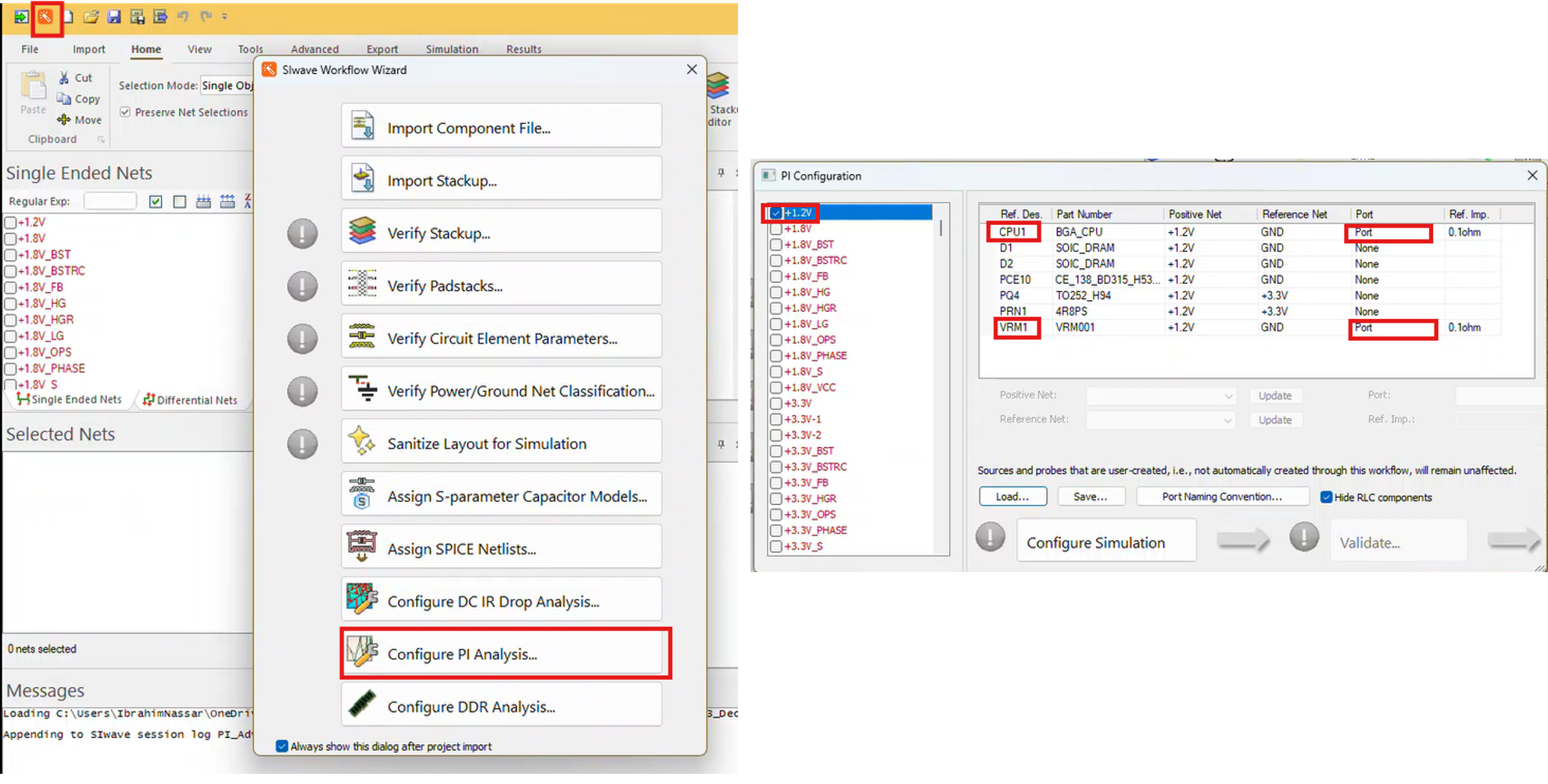Image resolution: width=1548 pixels, height=784 pixels.
Task: Run Sanitize Layout for Simulation
Action: click(501, 442)
